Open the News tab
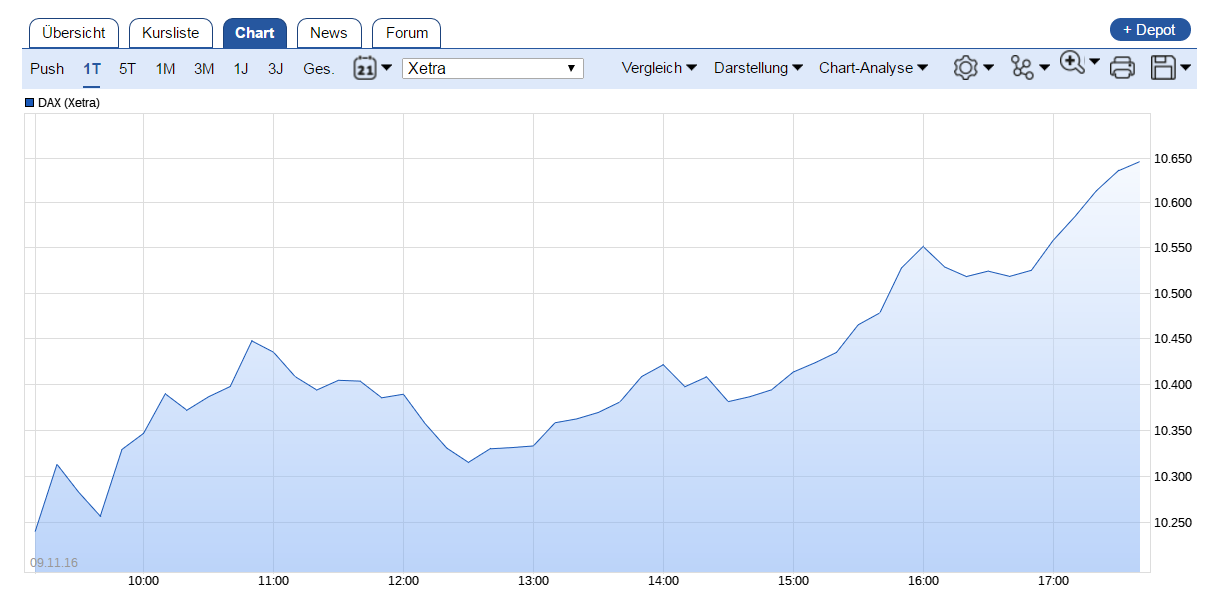This screenshot has height=593, width=1208. pyautogui.click(x=329, y=33)
